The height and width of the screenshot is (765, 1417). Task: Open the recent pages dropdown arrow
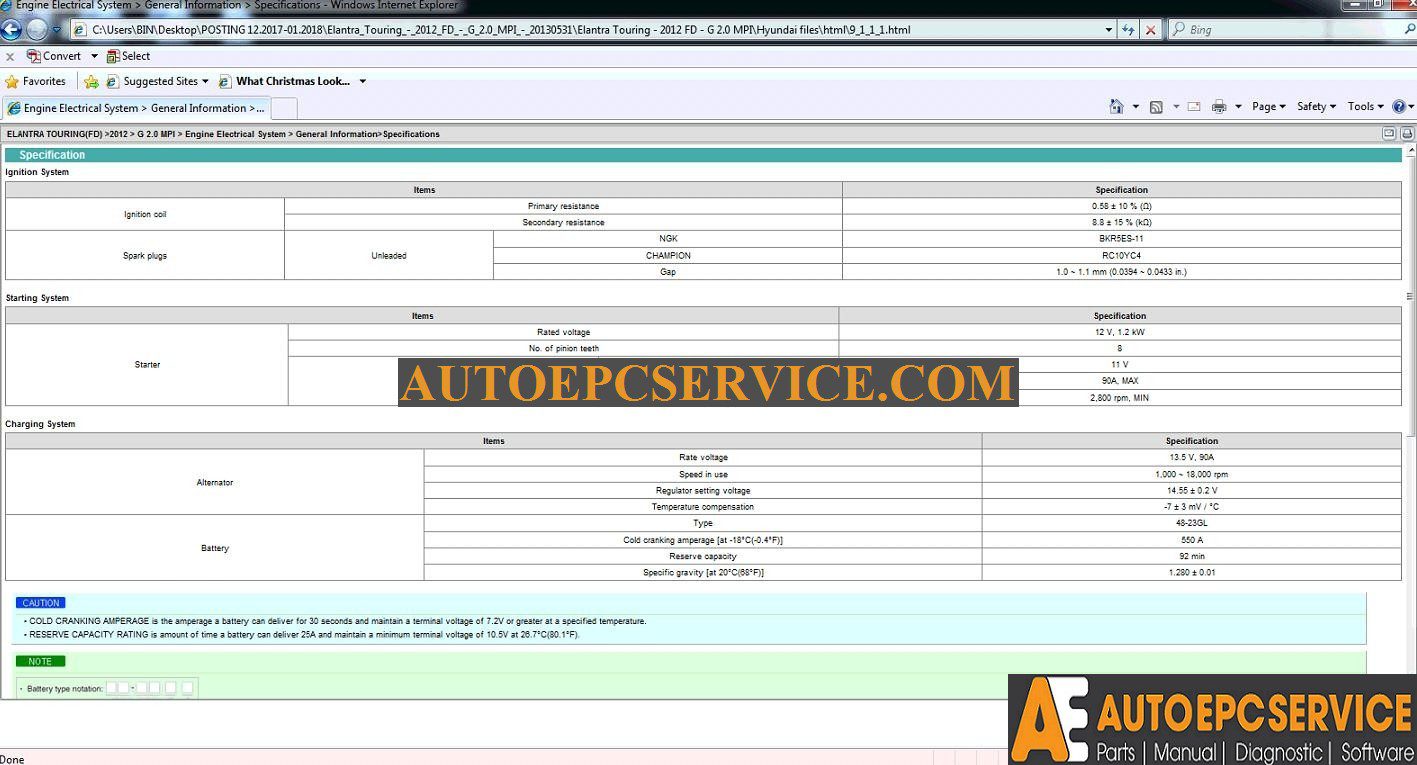(55, 30)
